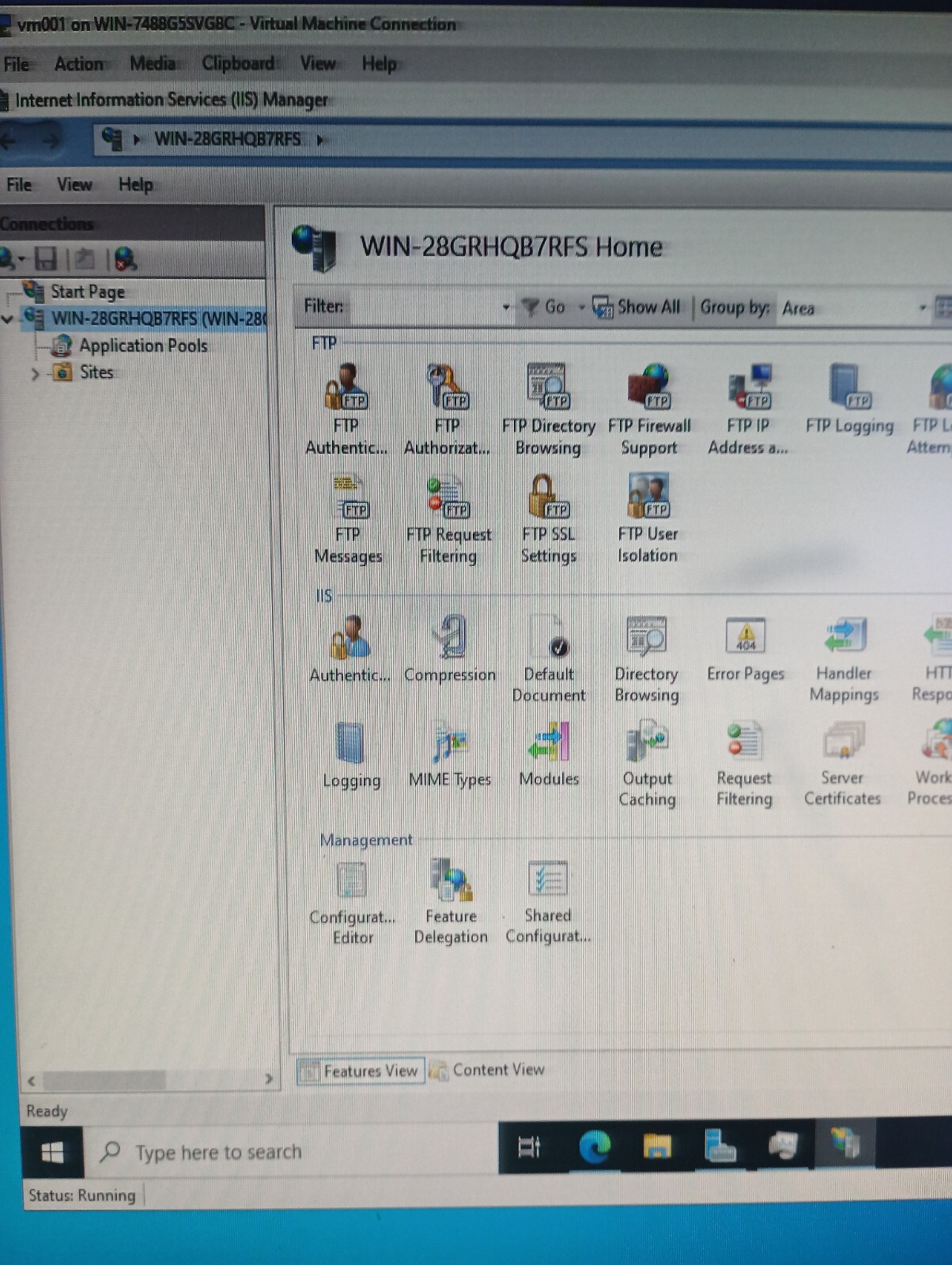Navigate back with the back arrow
This screenshot has width=952, height=1265.
(x=9, y=141)
